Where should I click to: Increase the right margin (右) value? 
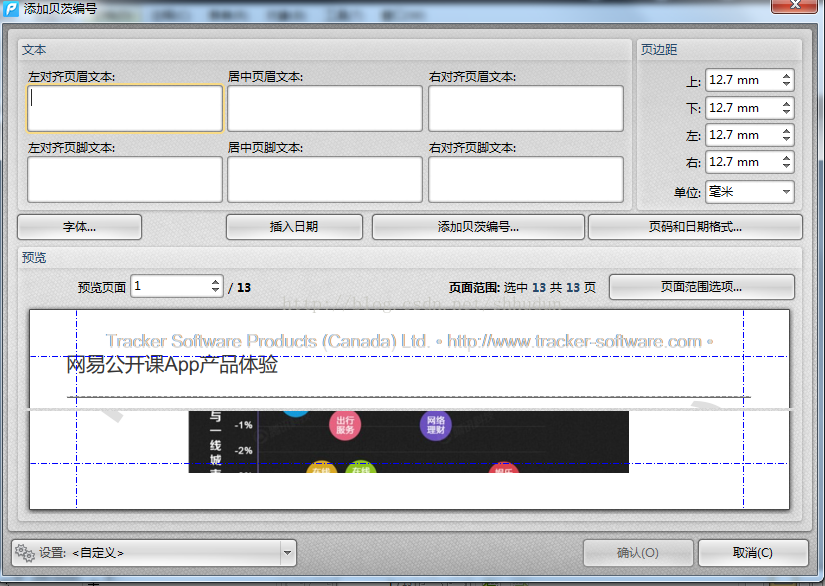(786, 158)
